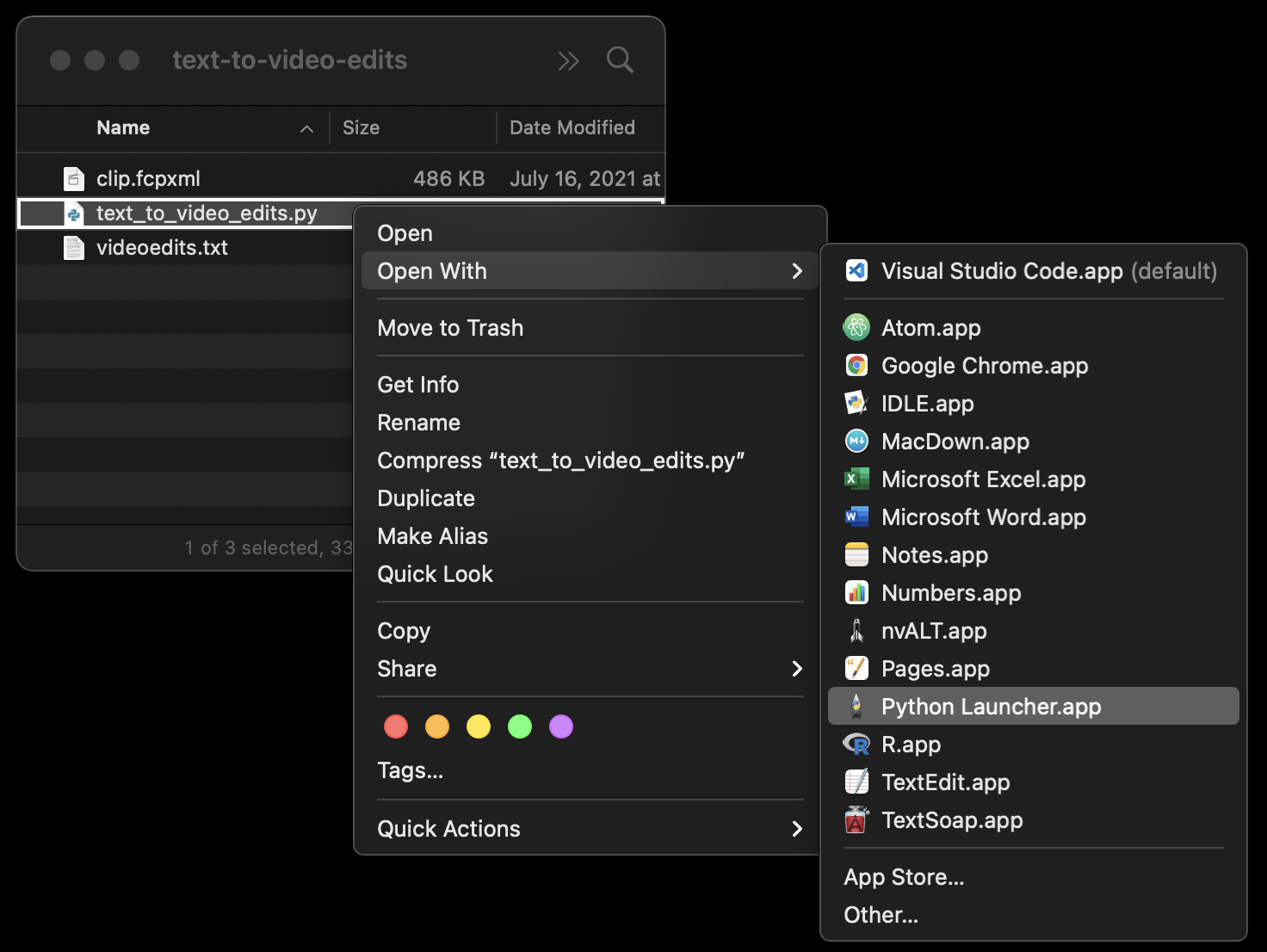Choose App Store… in the submenu

1033,877
